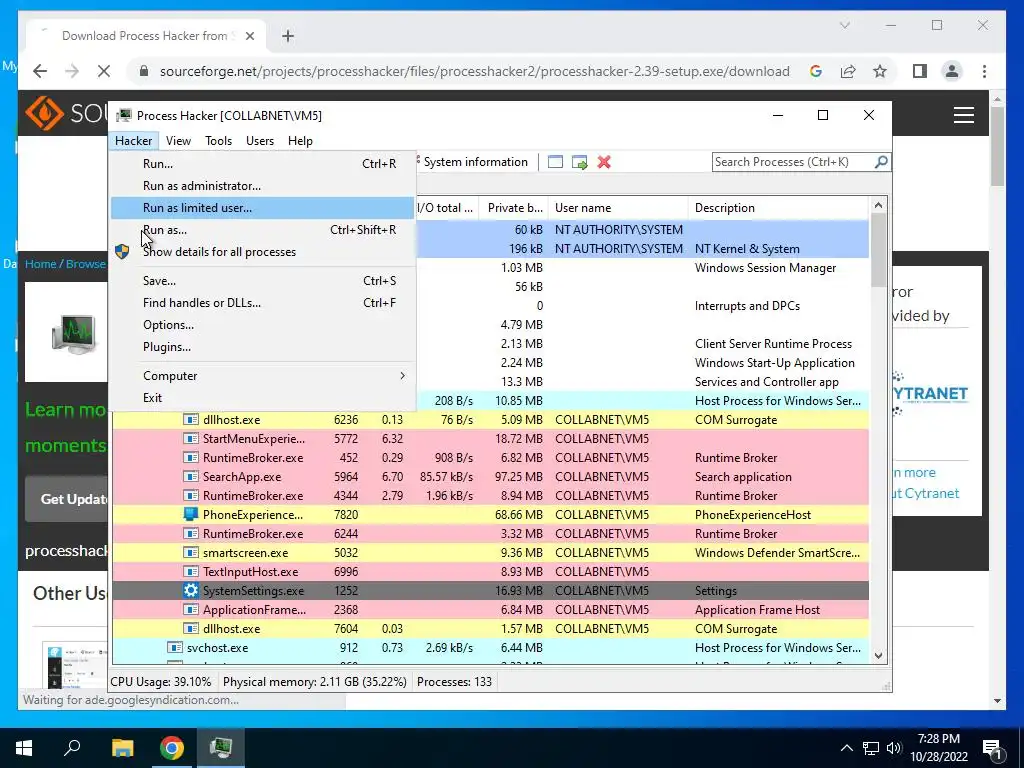Choose Exit from Hacker menu
This screenshot has height=768, width=1024.
[x=263, y=398]
